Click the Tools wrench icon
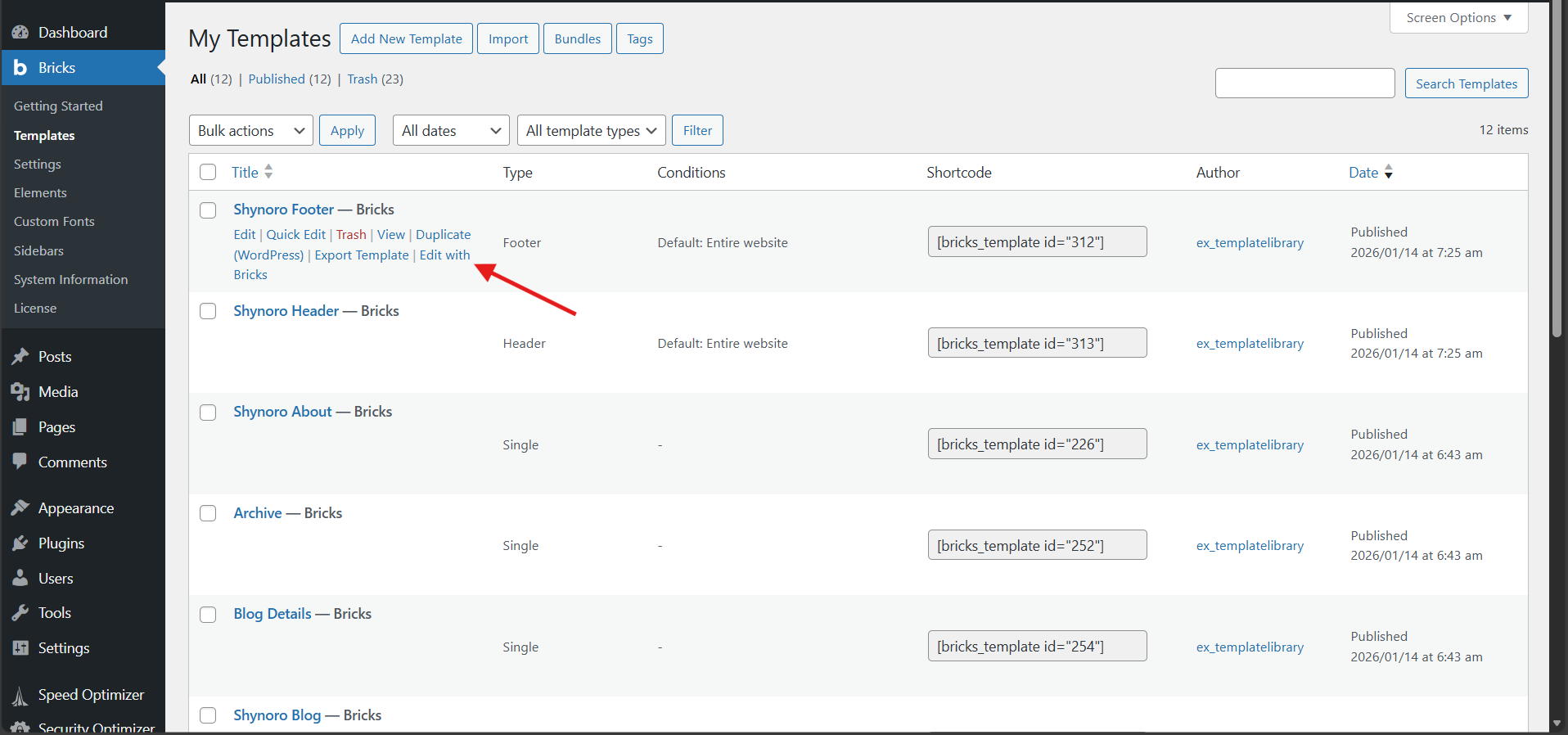Viewport: 1568px width, 735px height. (20, 613)
